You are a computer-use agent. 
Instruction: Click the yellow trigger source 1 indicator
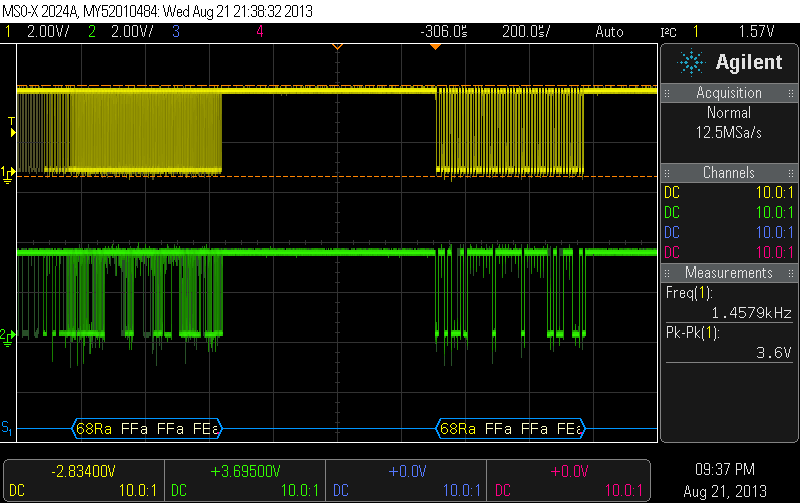[696, 32]
